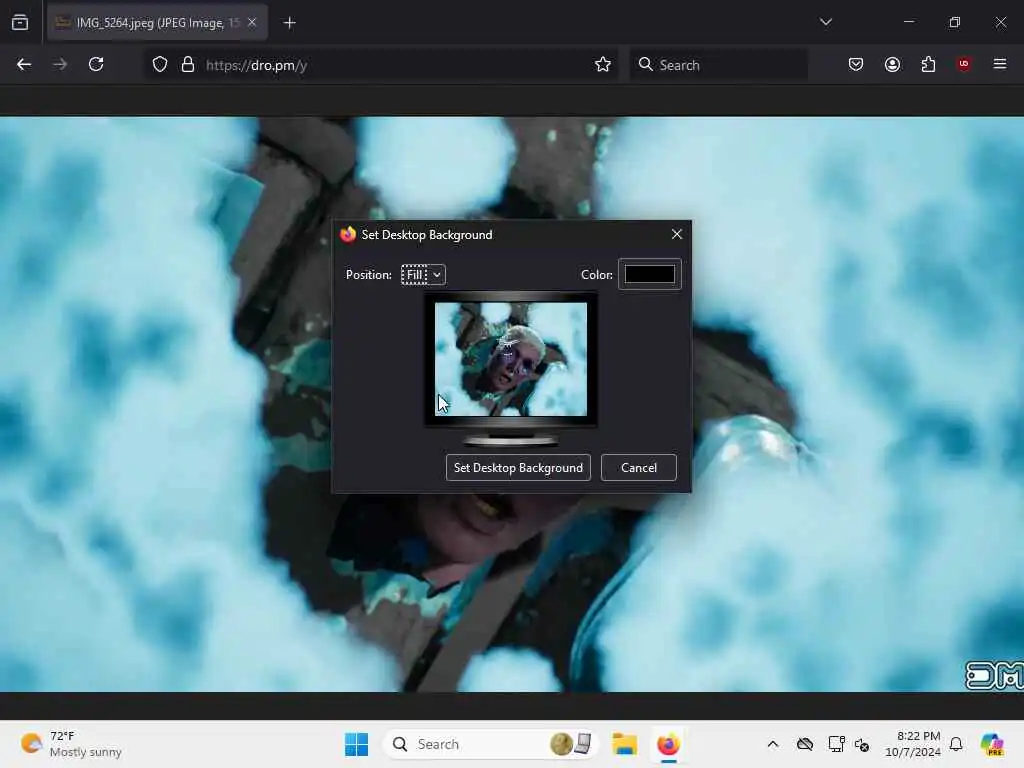Open the notifications bell icon

pyautogui.click(x=956, y=744)
